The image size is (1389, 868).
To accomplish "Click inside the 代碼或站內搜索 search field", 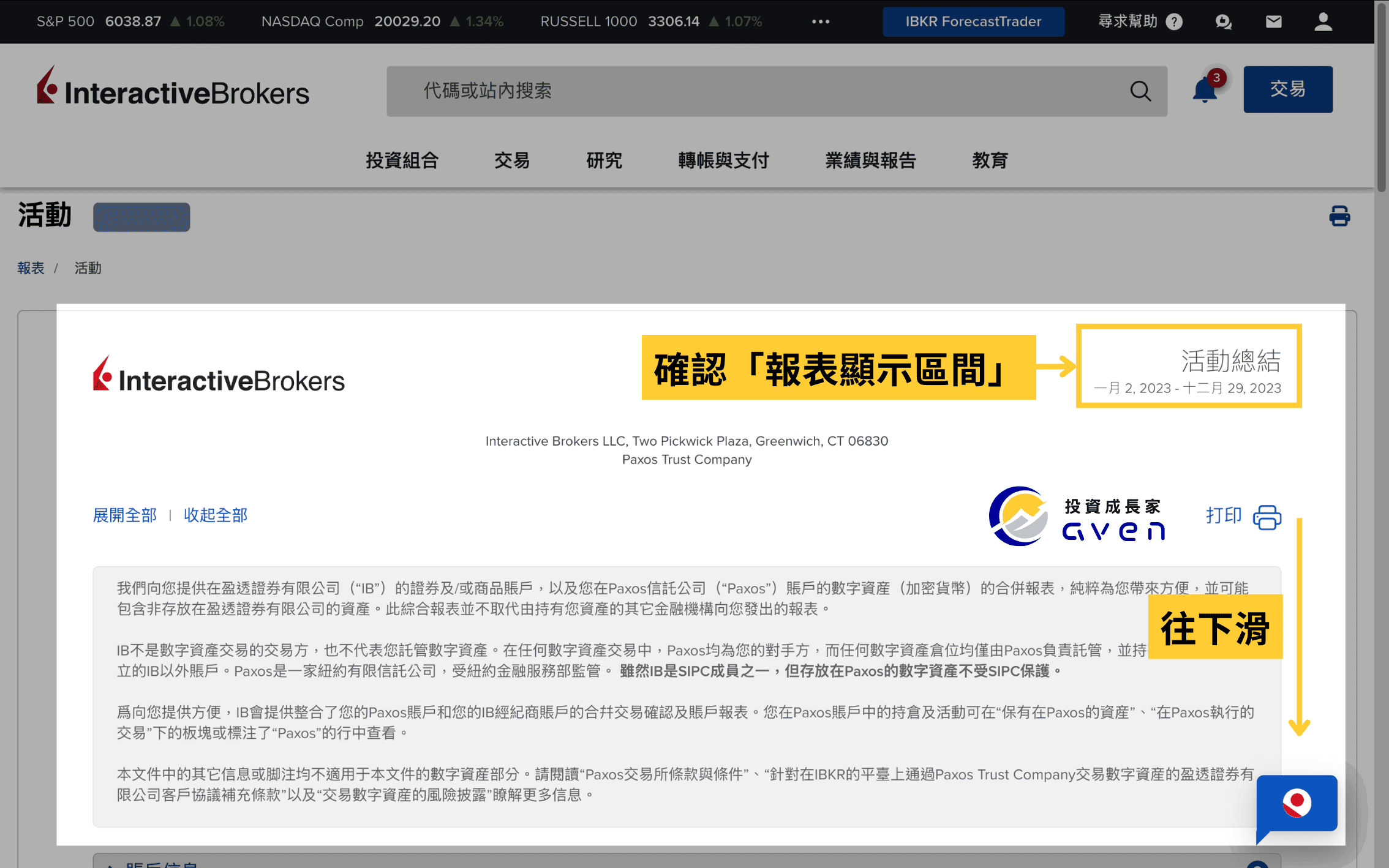I will pyautogui.click(x=674, y=91).
